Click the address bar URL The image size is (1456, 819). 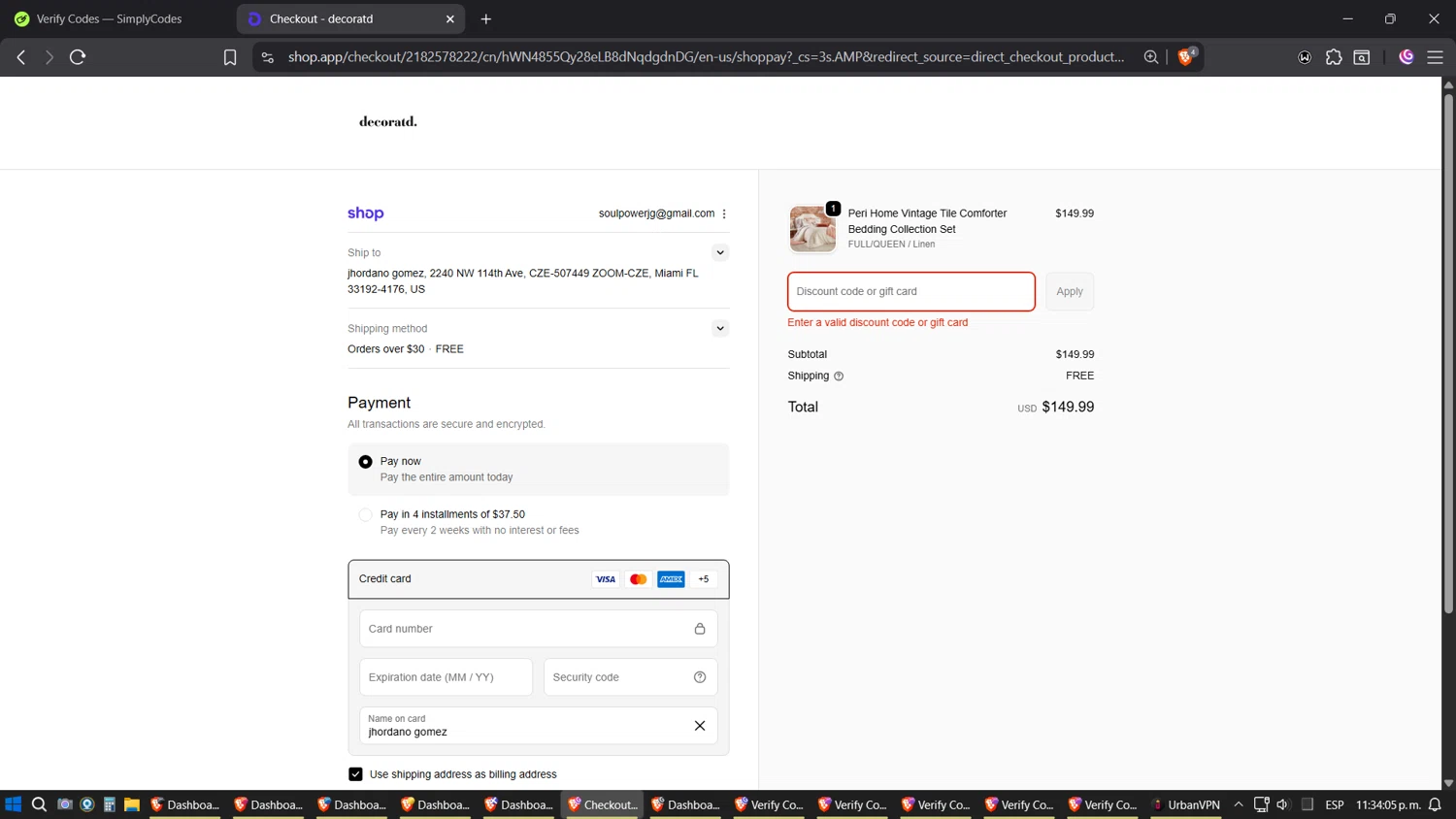(706, 57)
